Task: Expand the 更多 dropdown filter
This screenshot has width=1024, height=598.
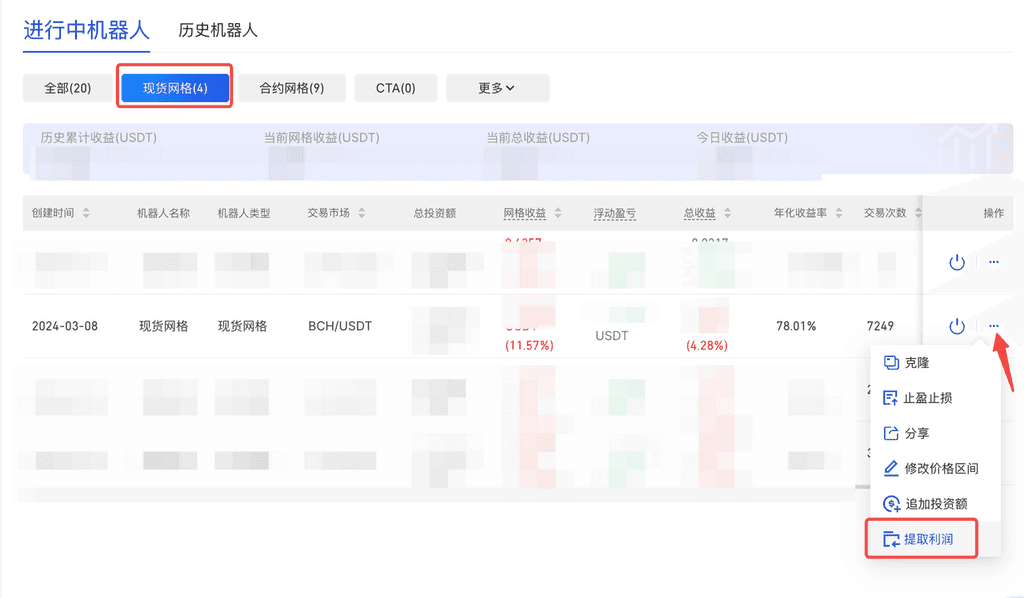Action: pos(497,88)
